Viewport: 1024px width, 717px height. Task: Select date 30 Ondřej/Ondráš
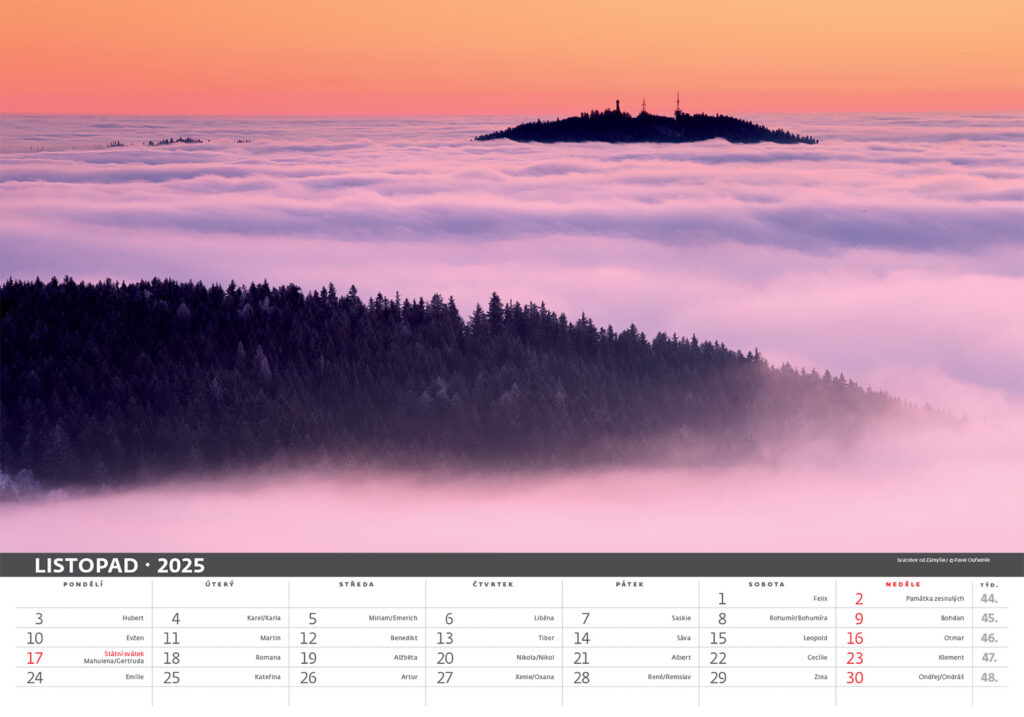855,677
